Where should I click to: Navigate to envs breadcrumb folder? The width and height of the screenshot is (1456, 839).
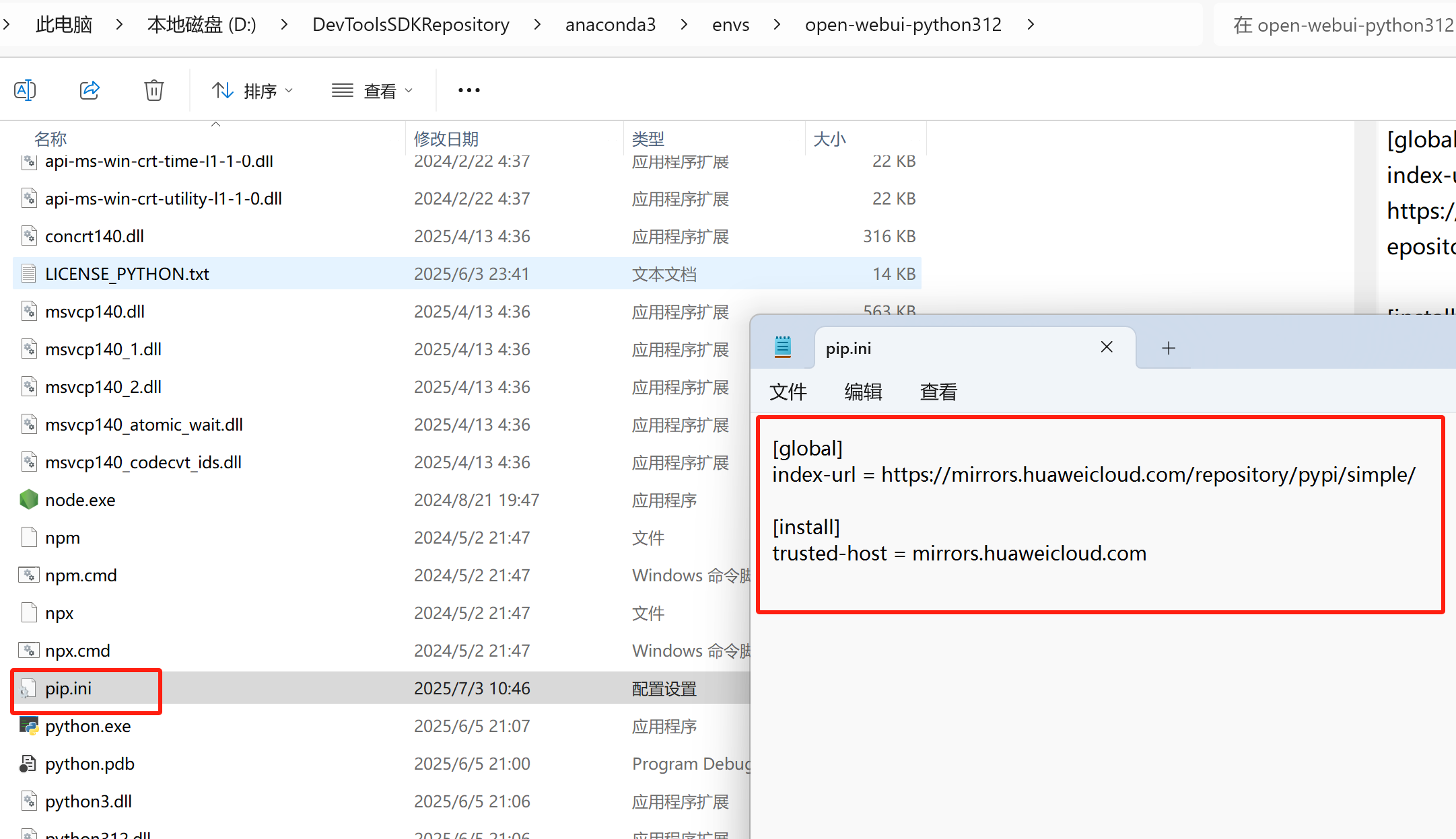click(730, 24)
